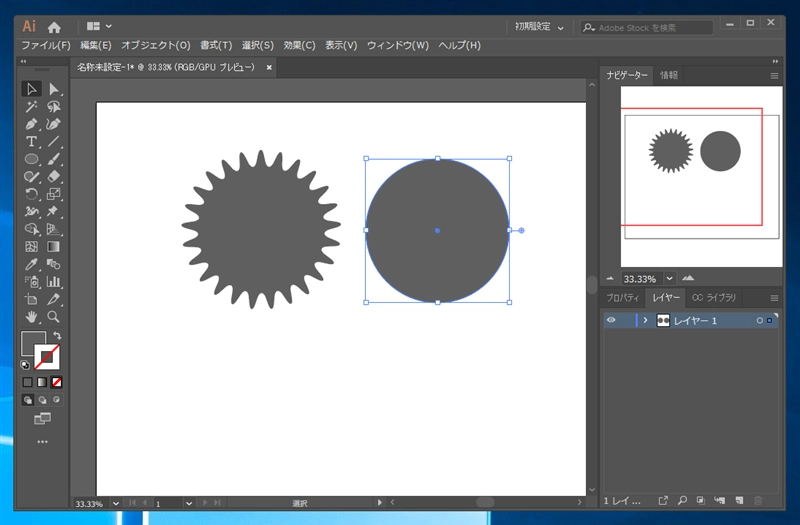Open the 効果(C) menu

pyautogui.click(x=299, y=45)
